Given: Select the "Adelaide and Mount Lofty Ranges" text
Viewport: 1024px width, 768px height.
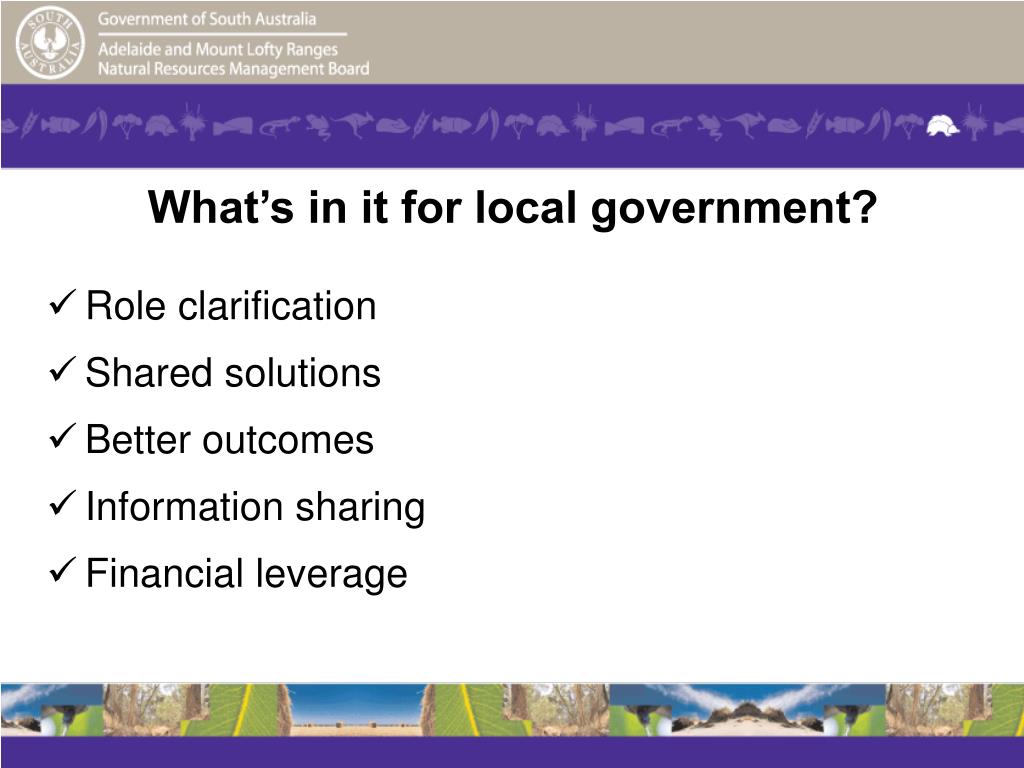Looking at the screenshot, I should pyautogui.click(x=218, y=50).
